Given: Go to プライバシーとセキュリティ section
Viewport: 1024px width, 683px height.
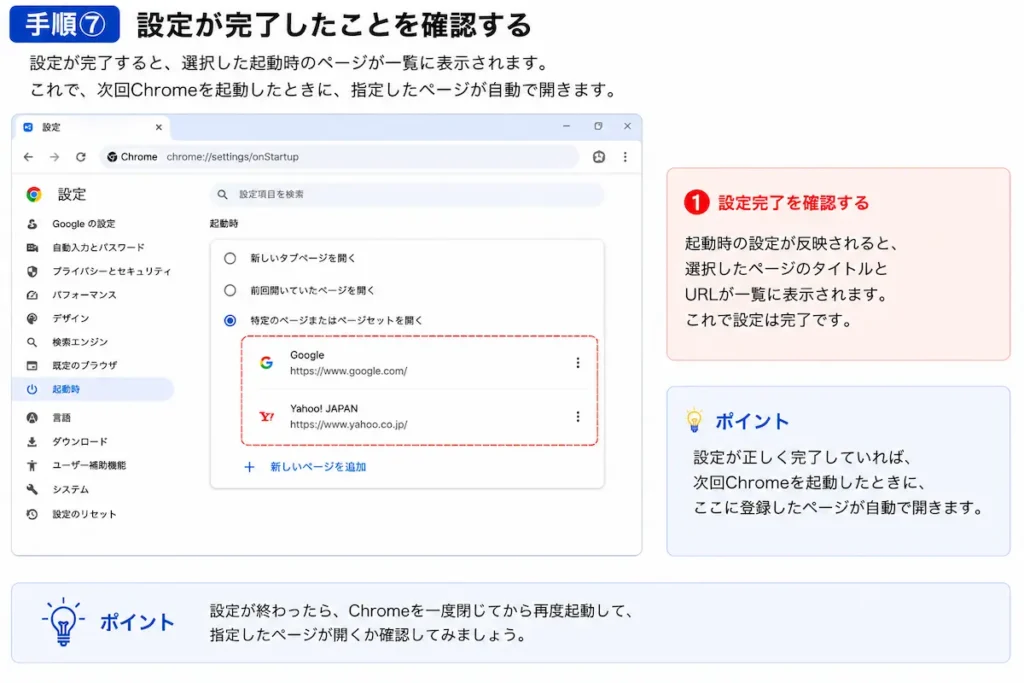Looking at the screenshot, I should (111, 271).
